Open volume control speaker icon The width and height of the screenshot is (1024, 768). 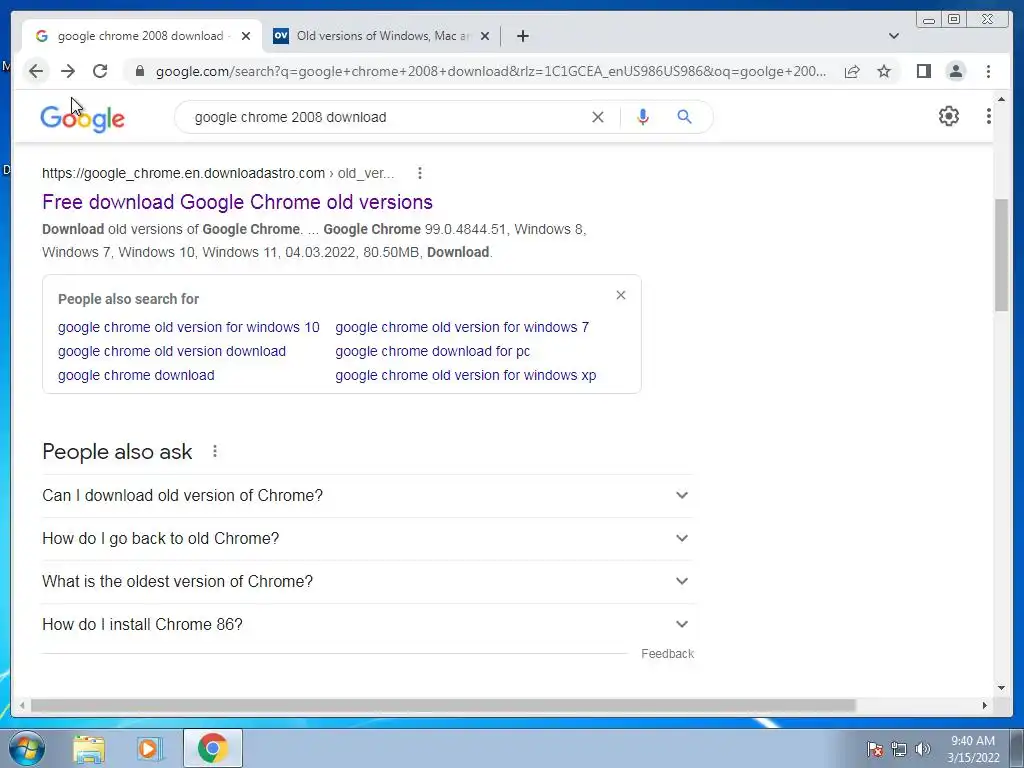(923, 749)
